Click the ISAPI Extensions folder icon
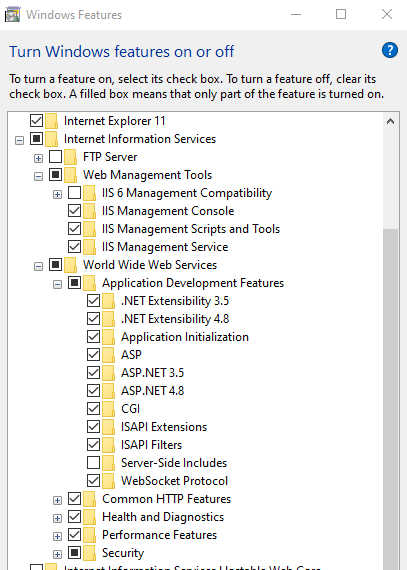 pyautogui.click(x=108, y=427)
